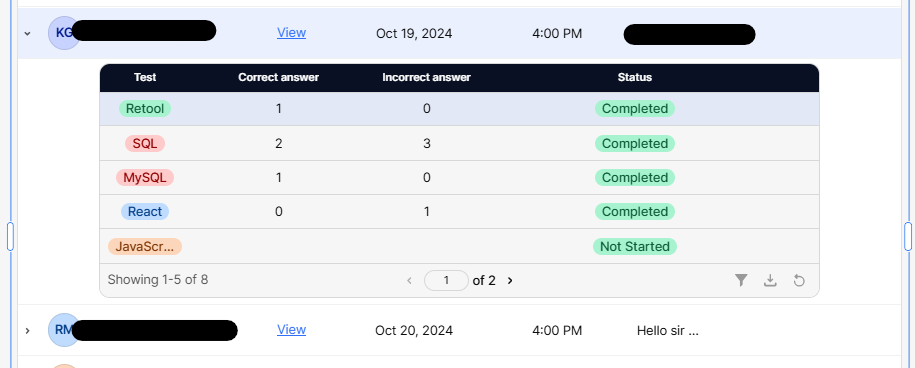The image size is (915, 368).
Task: Download the test results table data
Action: tap(770, 281)
